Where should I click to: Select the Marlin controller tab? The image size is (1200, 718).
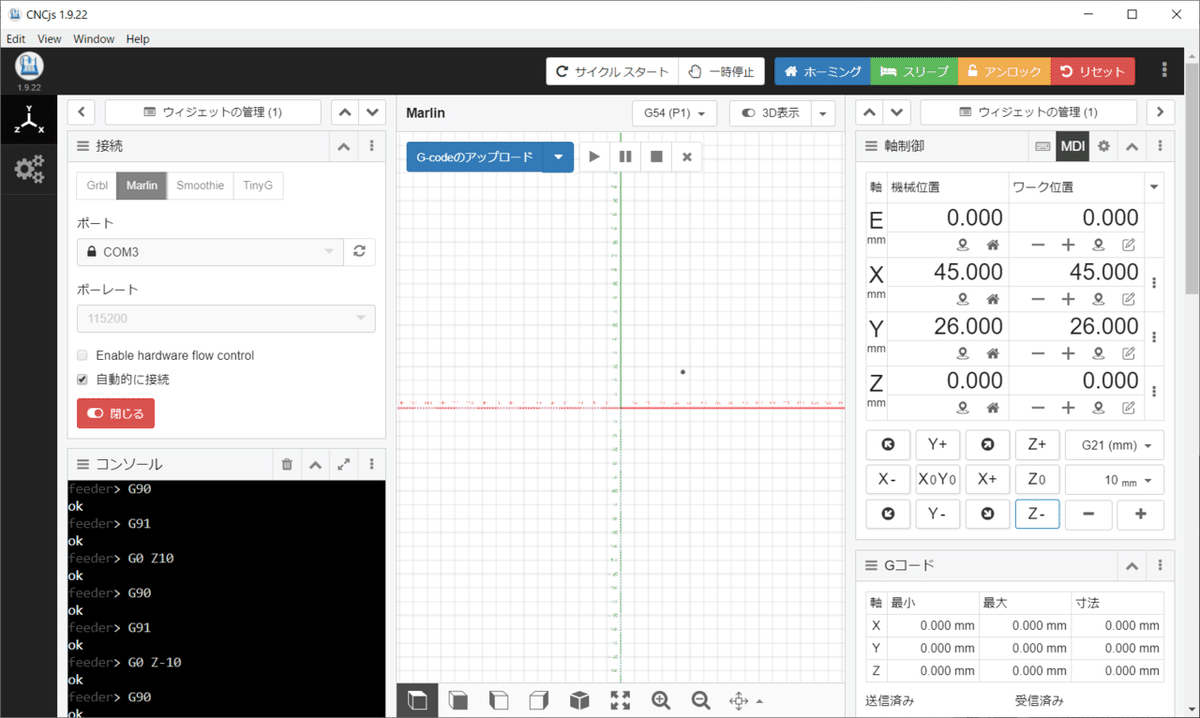click(142, 186)
